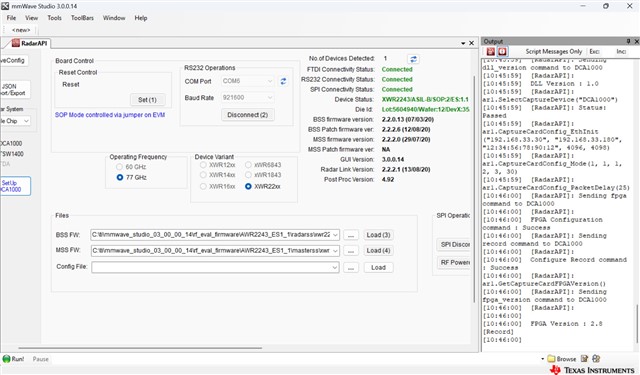Click the SPI Disconnect button
The image size is (640, 375).
[454, 244]
